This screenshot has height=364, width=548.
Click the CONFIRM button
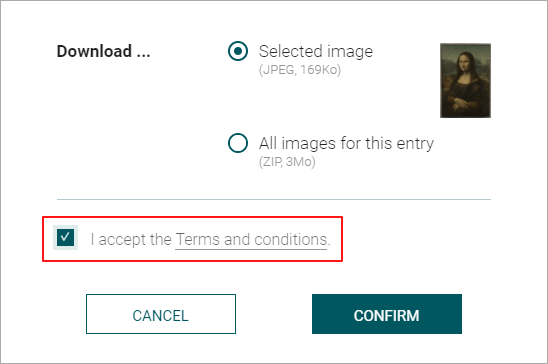point(387,314)
